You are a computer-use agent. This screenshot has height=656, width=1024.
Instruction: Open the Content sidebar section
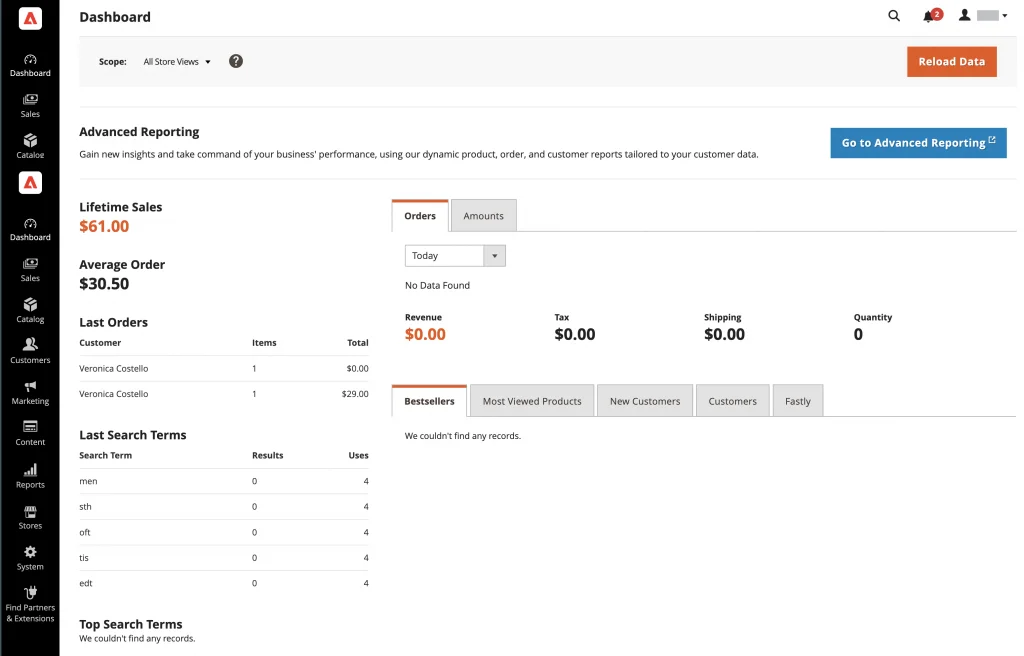pyautogui.click(x=30, y=433)
